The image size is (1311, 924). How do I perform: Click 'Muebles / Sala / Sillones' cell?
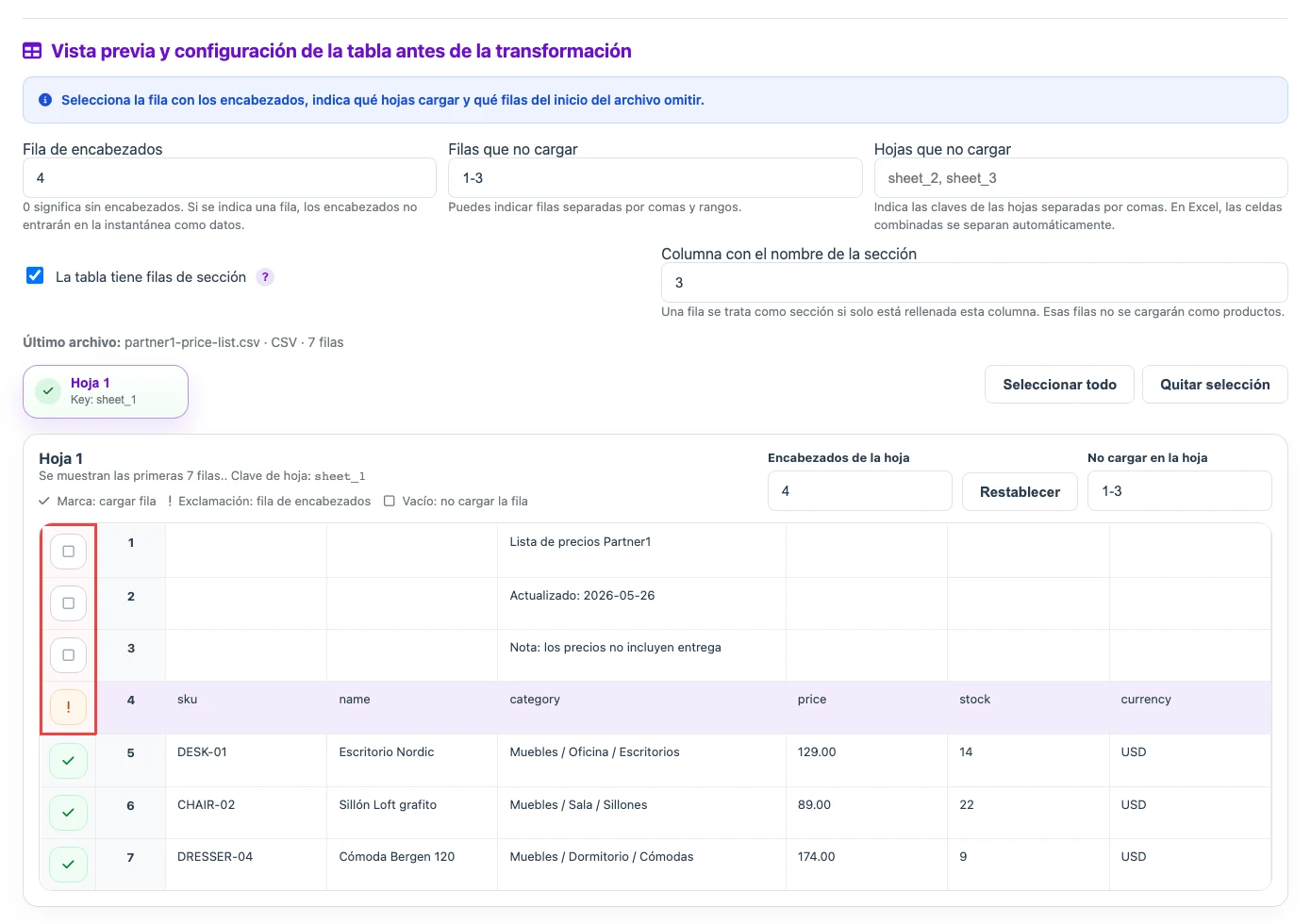(x=641, y=813)
